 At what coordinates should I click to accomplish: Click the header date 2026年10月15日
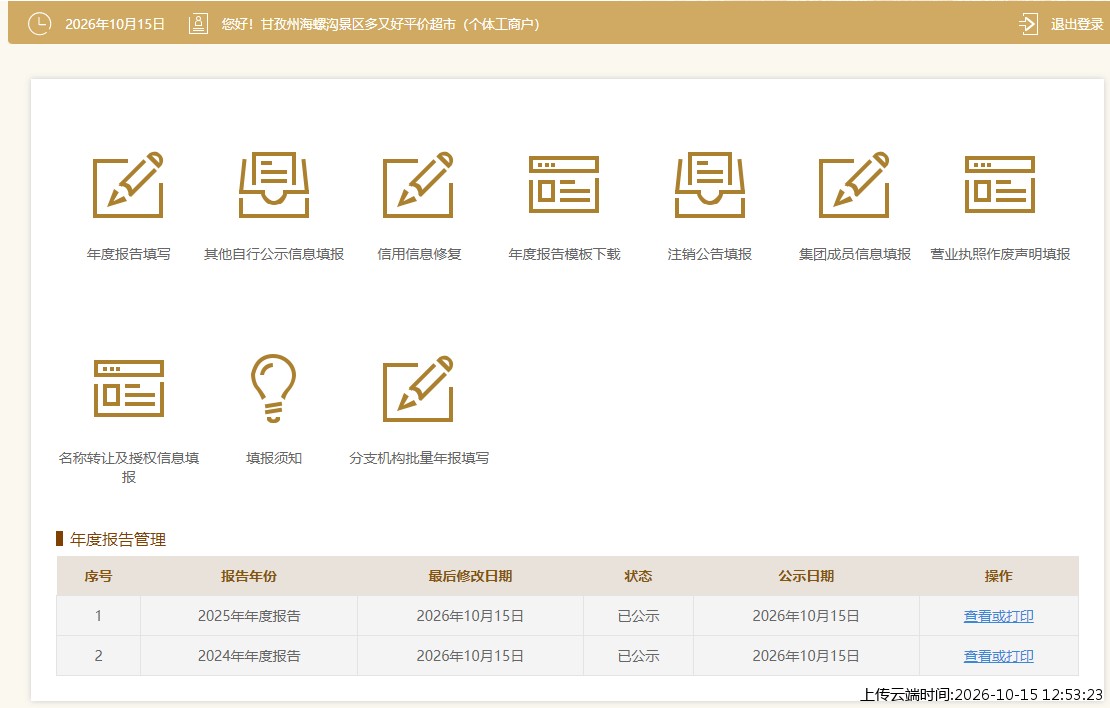click(x=115, y=24)
